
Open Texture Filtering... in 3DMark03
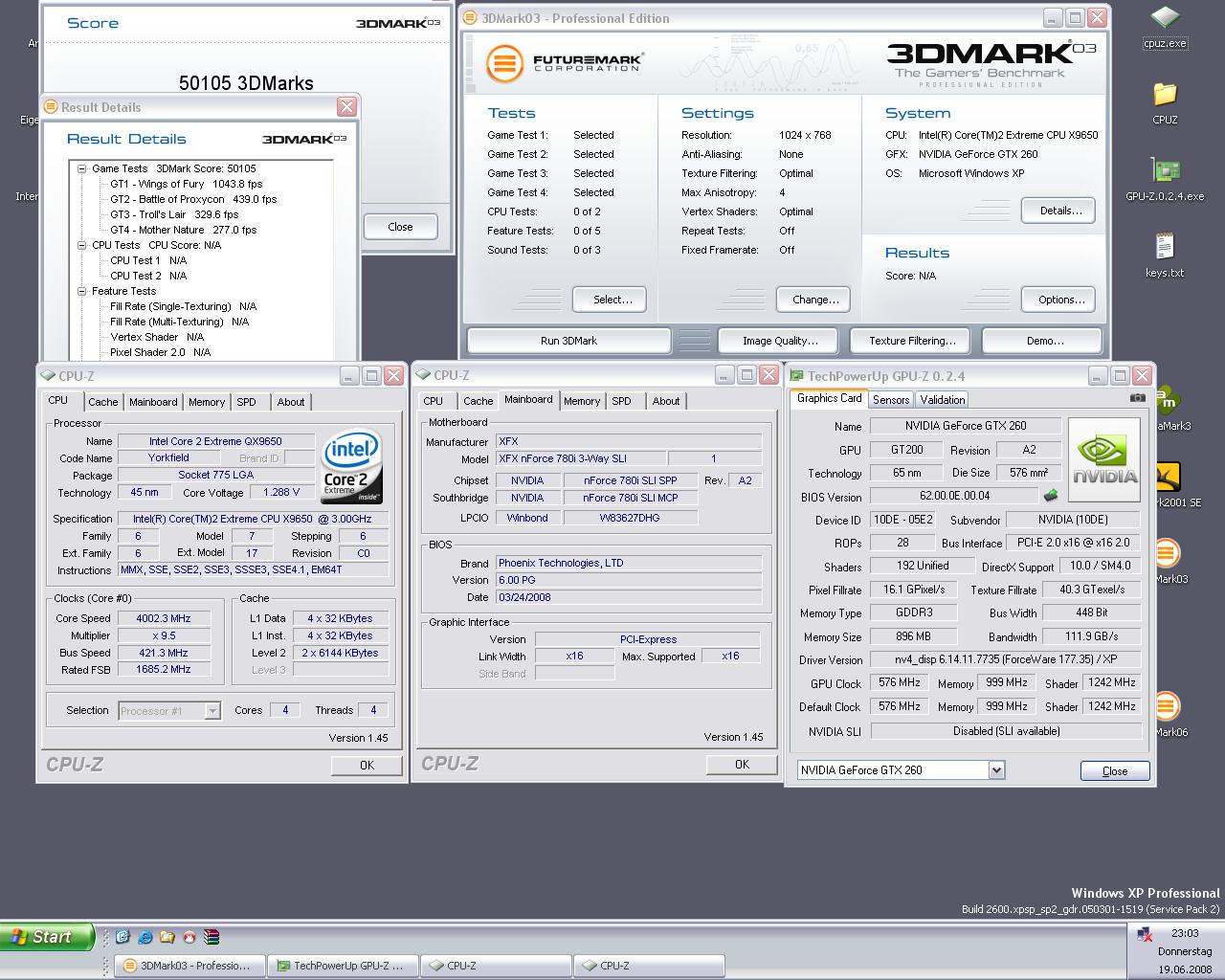pos(912,341)
